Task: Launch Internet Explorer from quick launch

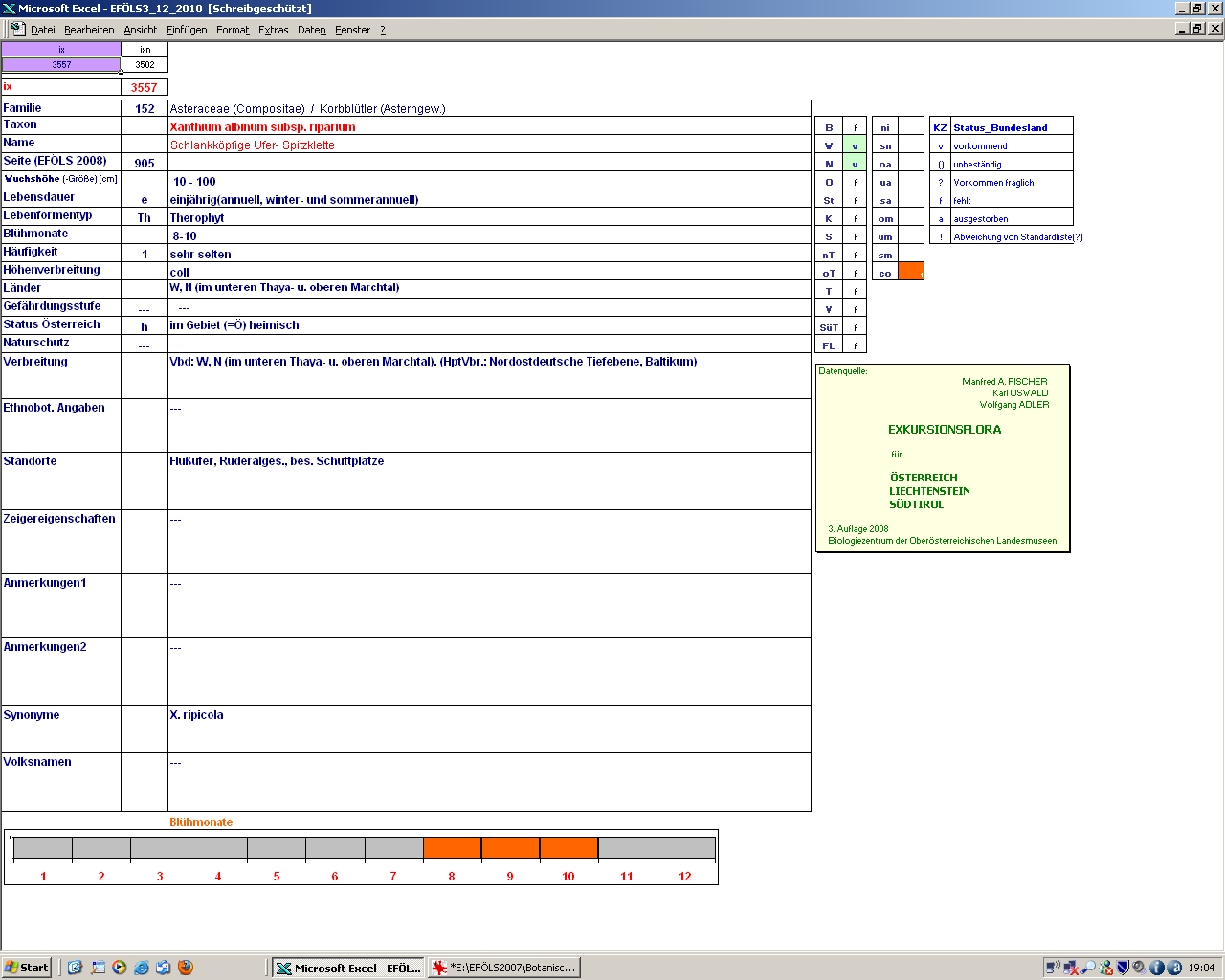Action: point(142,968)
